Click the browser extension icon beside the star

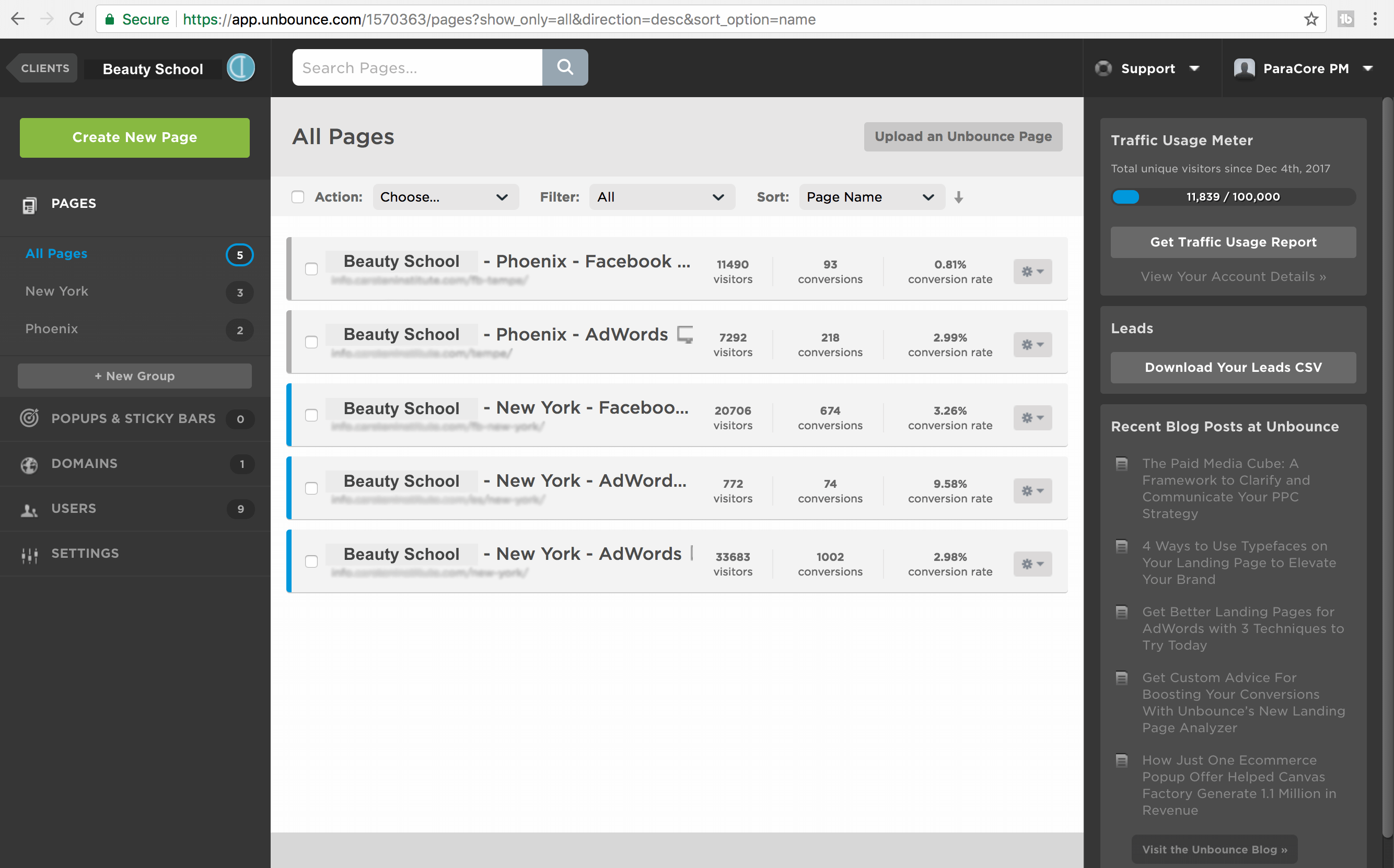(1345, 19)
